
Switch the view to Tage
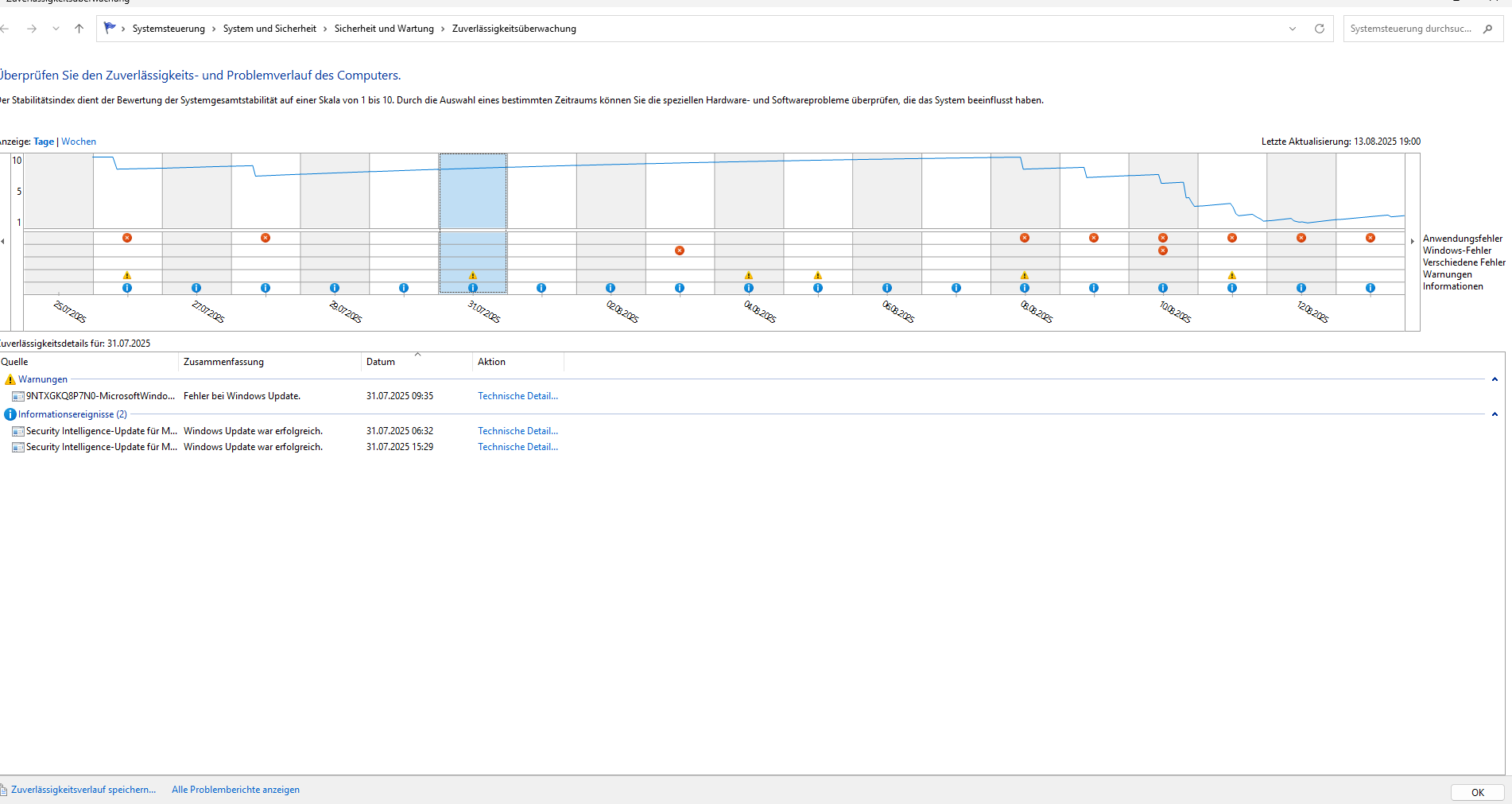coord(44,142)
